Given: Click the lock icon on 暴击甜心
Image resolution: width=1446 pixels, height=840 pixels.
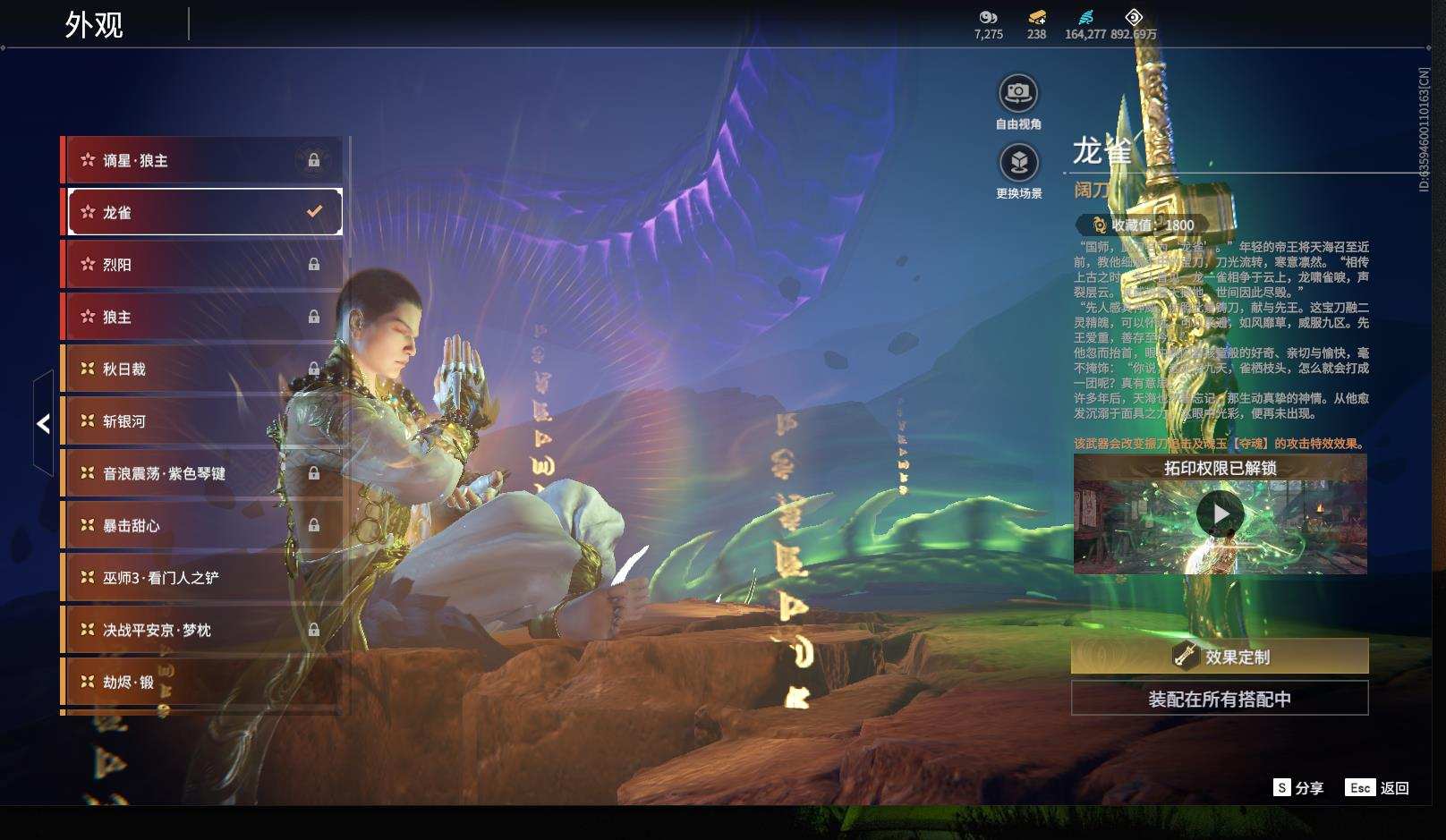Looking at the screenshot, I should [x=314, y=525].
